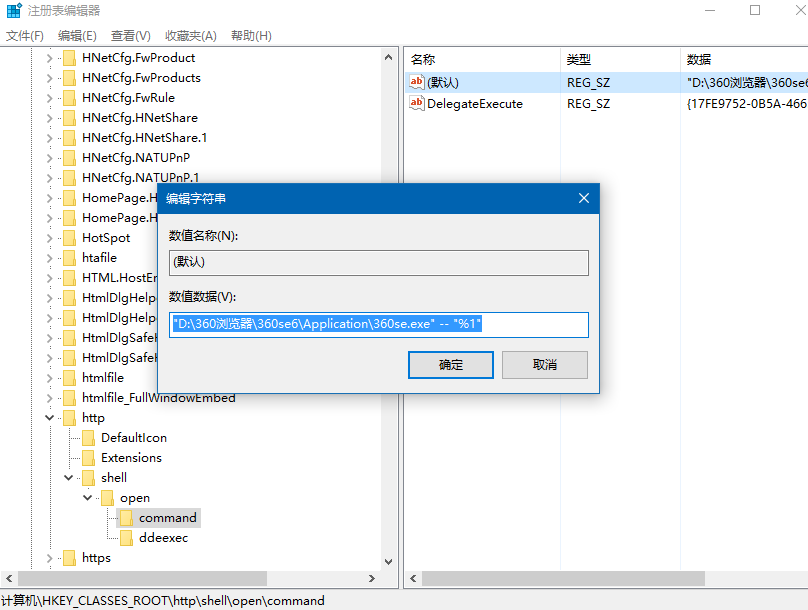
Task: Select the Extensions tree item
Action: [131, 458]
